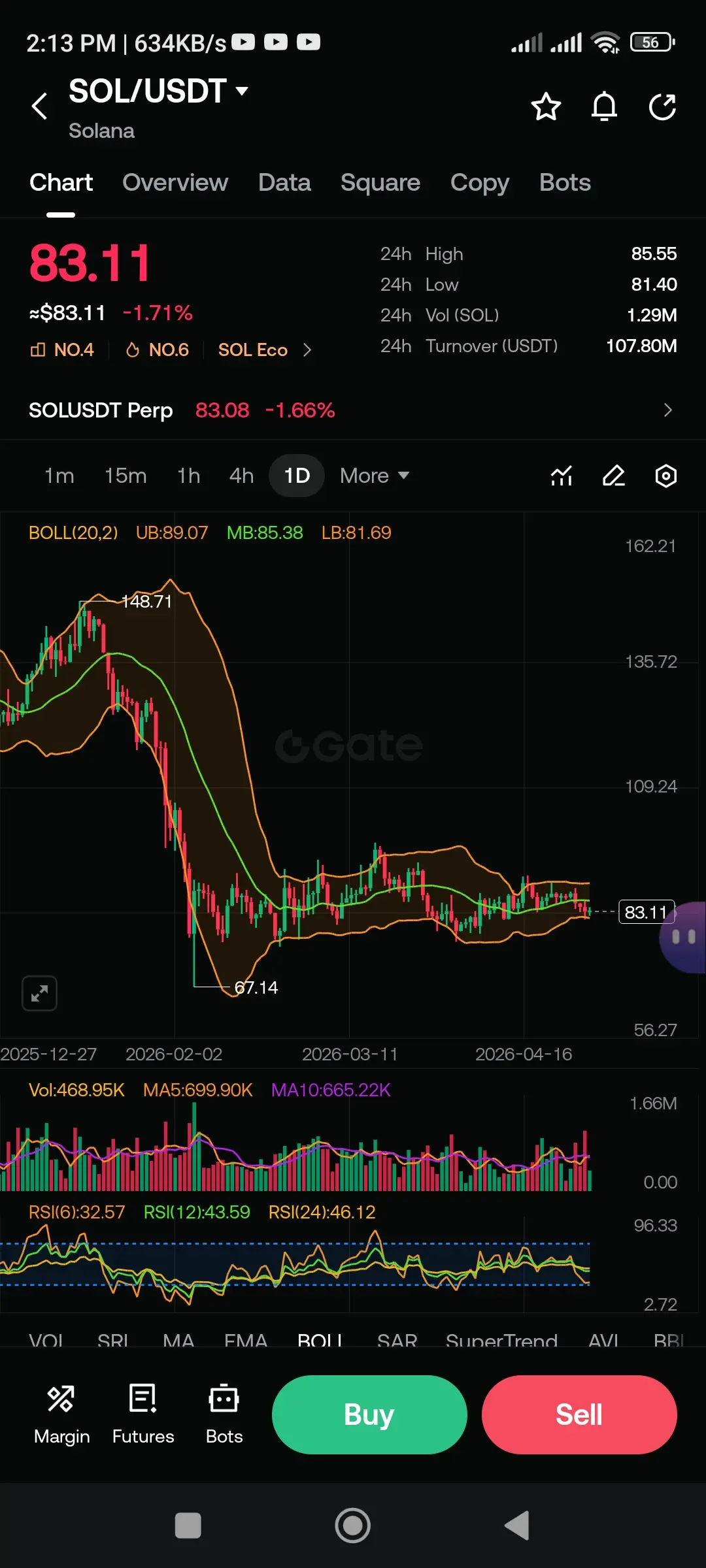The height and width of the screenshot is (1568, 706).
Task: Switch to Bots tab at top
Action: (565, 182)
